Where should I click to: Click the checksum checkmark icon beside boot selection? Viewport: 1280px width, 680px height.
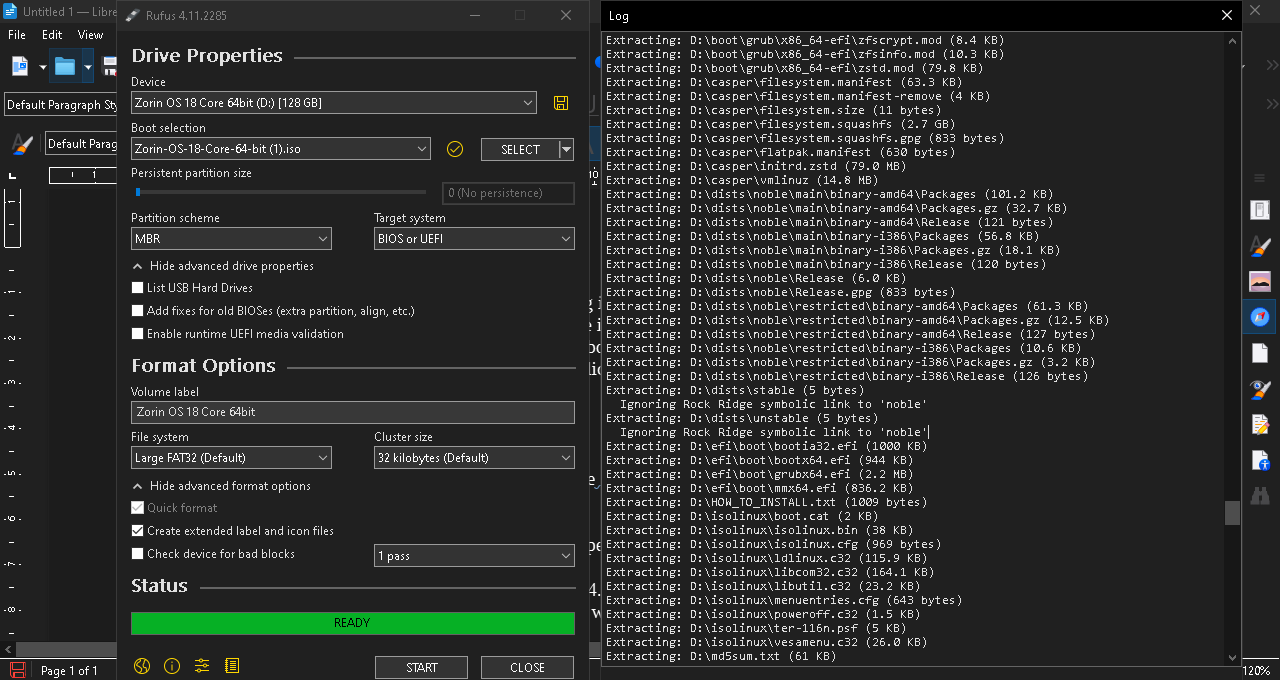click(455, 149)
